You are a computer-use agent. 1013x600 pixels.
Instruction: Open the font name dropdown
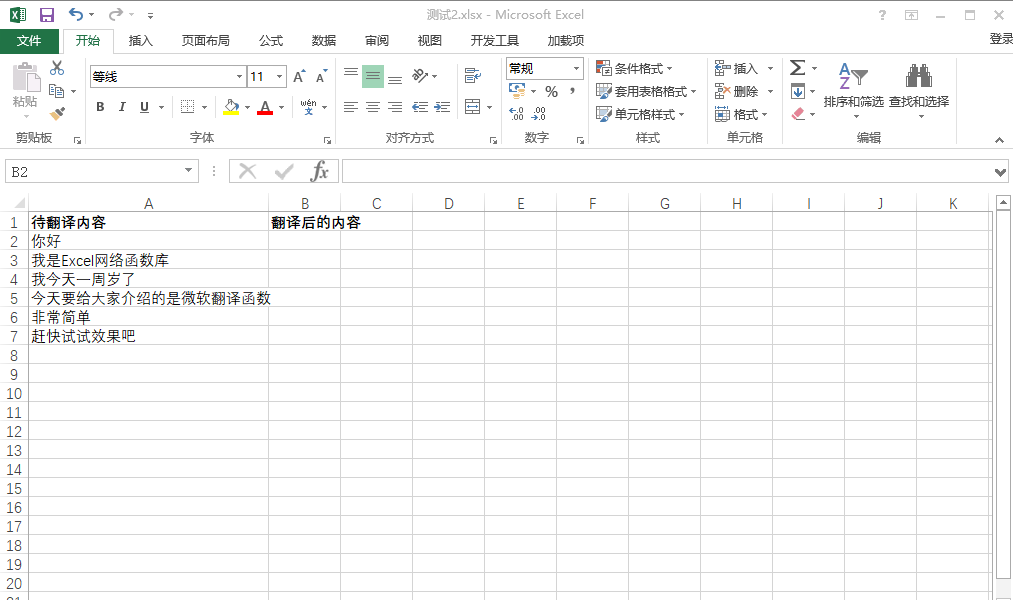[240, 77]
